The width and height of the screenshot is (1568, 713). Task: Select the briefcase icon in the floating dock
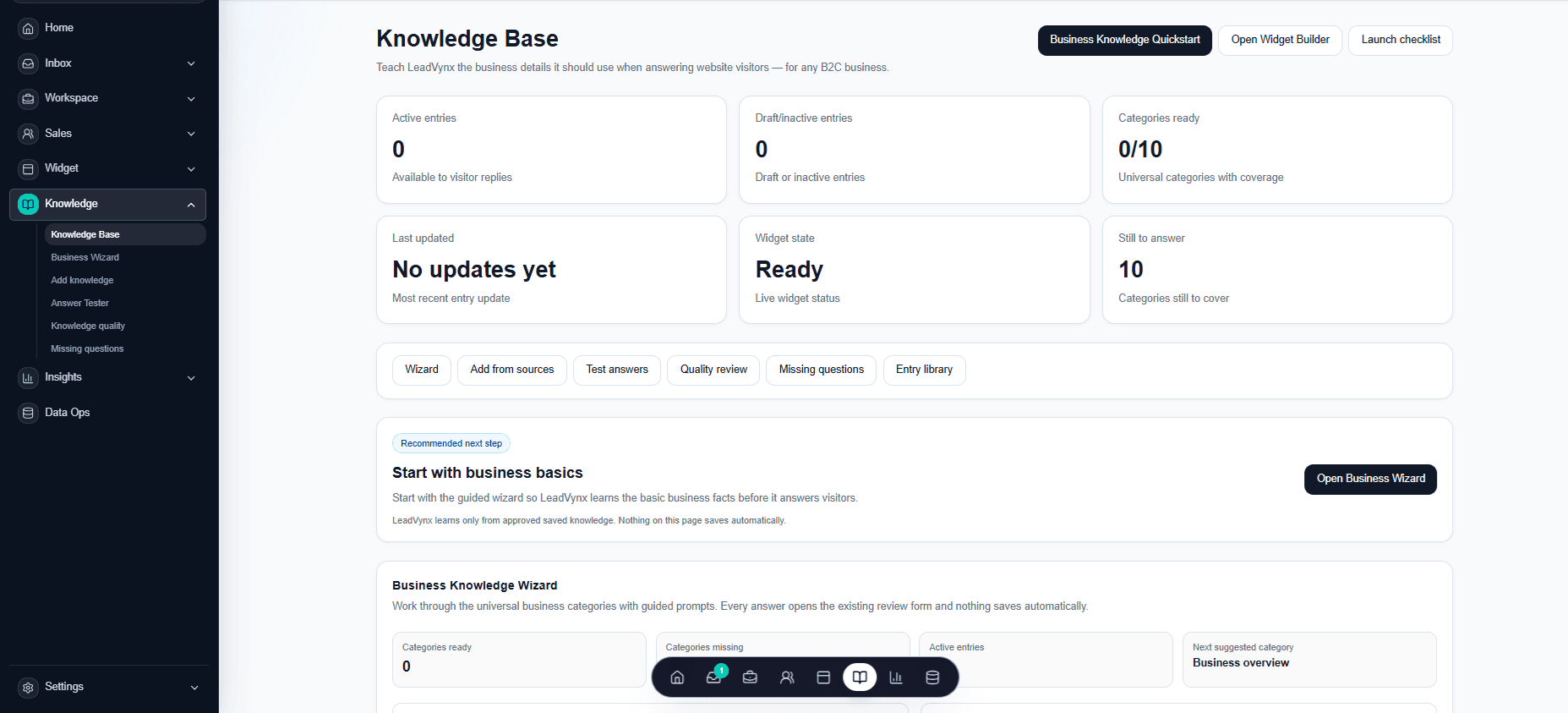tap(750, 677)
